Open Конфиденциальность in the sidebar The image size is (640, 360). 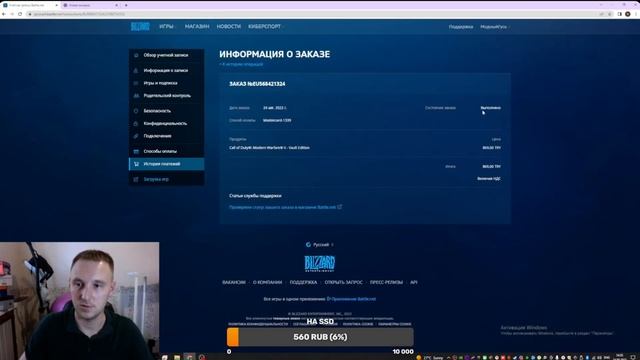click(167, 123)
